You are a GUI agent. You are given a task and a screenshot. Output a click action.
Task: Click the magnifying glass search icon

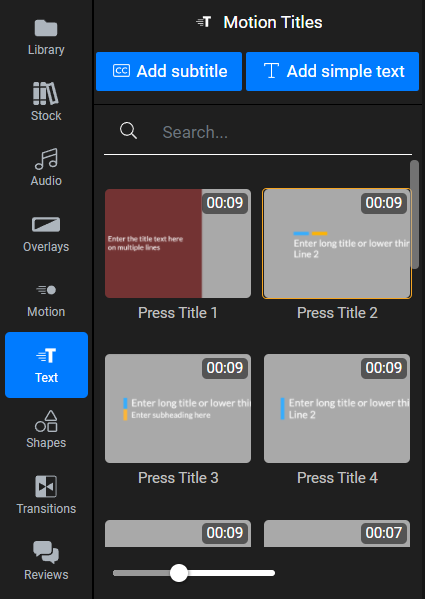tap(128, 131)
